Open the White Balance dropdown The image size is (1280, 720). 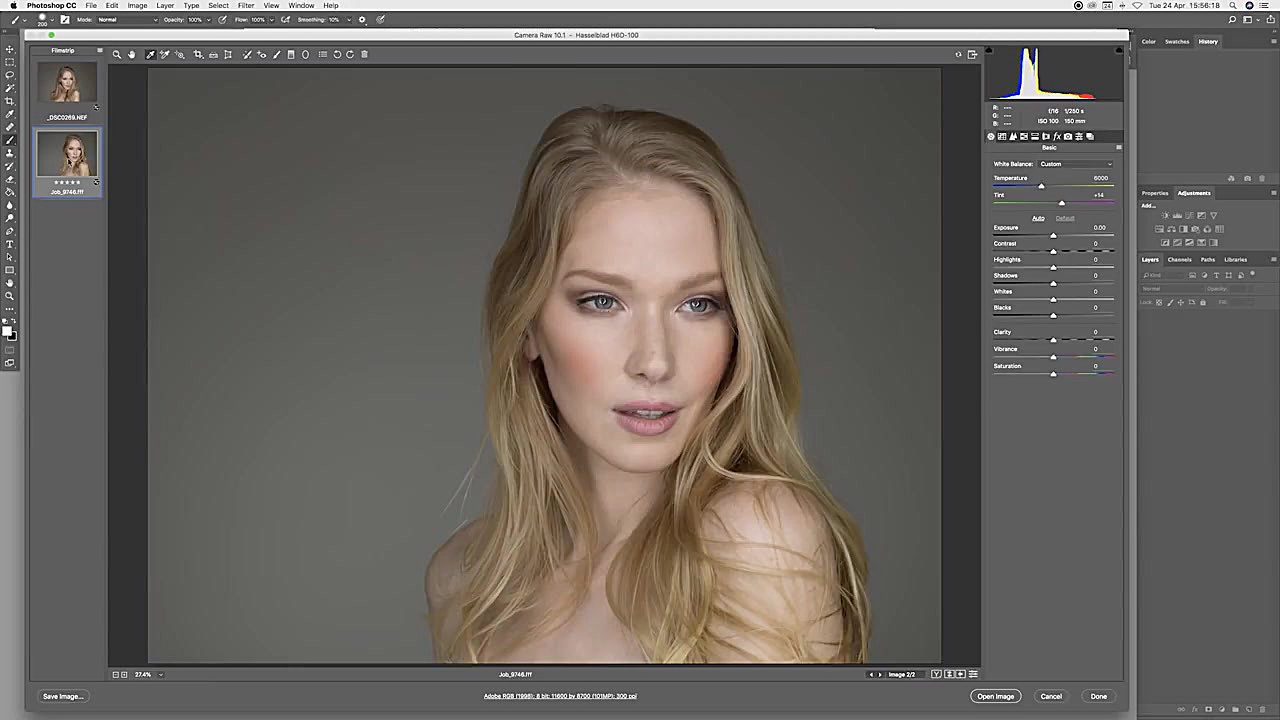pyautogui.click(x=1075, y=164)
